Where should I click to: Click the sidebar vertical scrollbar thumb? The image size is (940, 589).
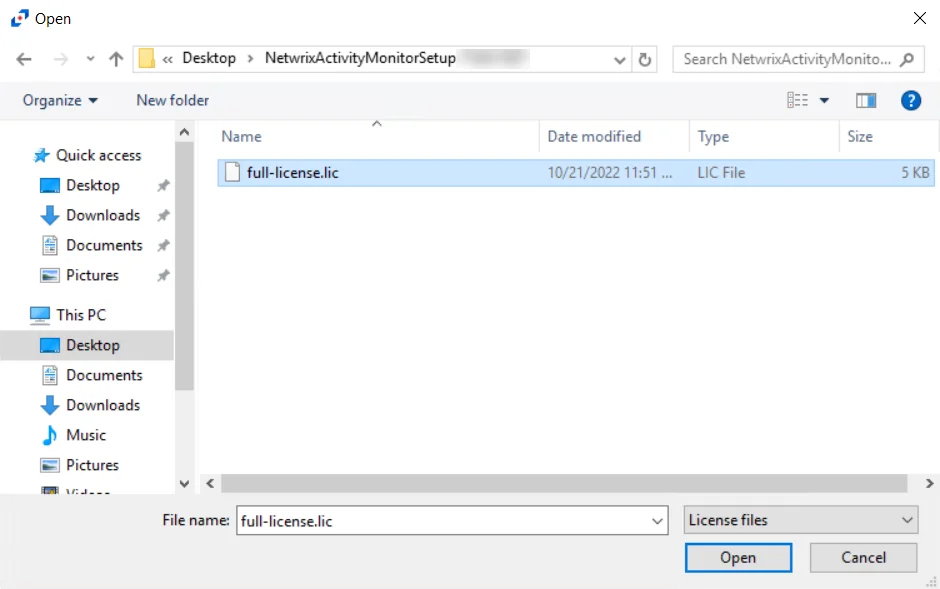(x=185, y=266)
